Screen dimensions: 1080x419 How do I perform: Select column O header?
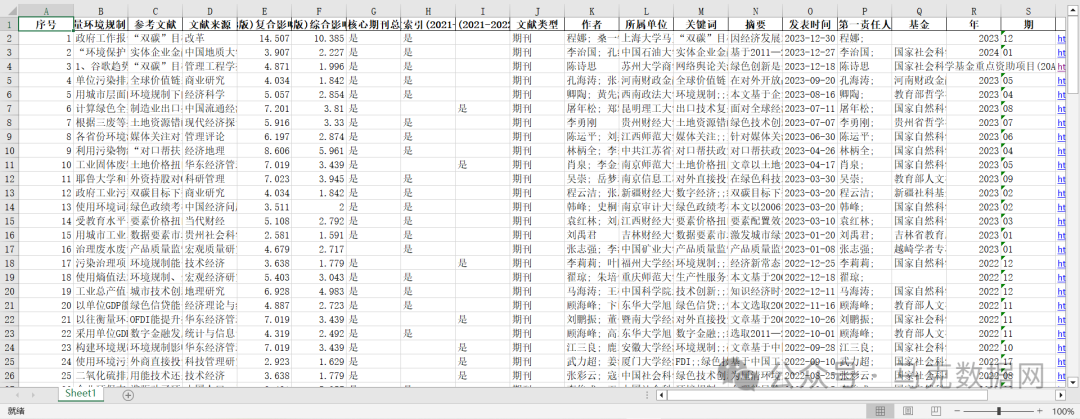(809, 11)
